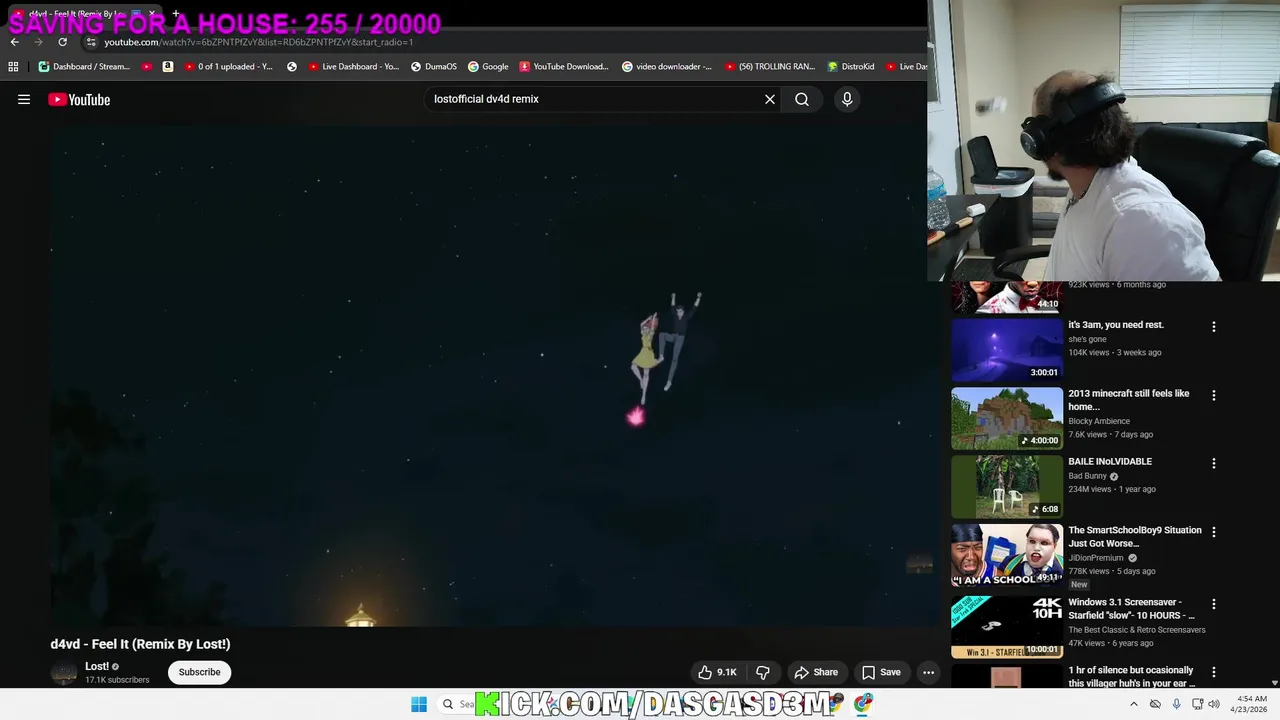Open 'Live Dashboard - Yo...' bookmark
The height and width of the screenshot is (720, 1280).
point(353,67)
